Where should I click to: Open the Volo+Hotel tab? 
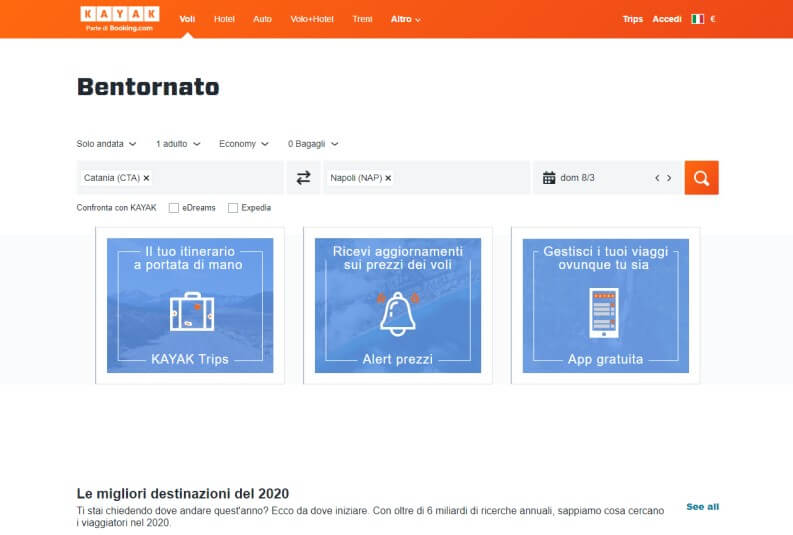coord(312,19)
